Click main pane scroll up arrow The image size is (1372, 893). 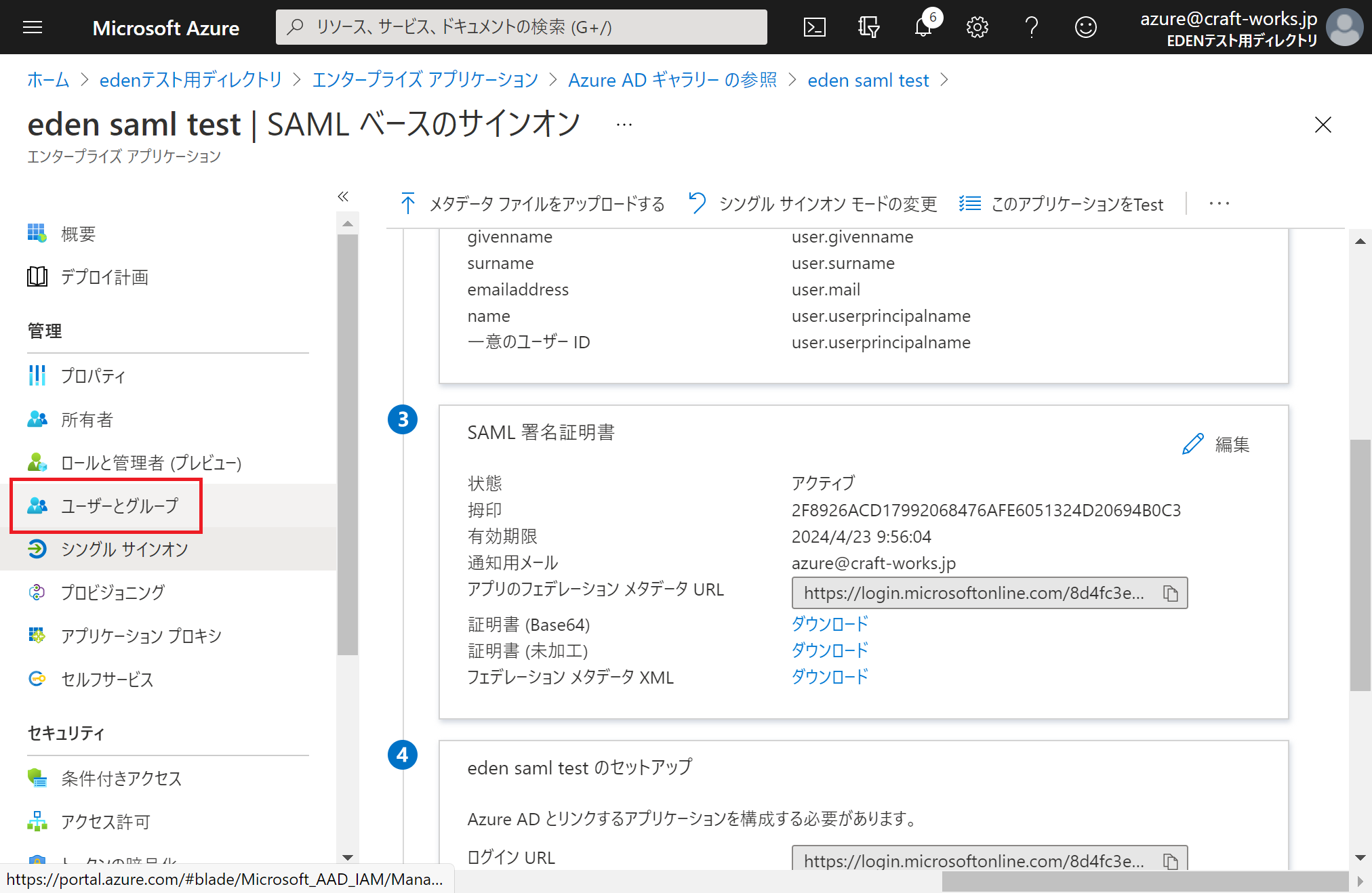[1360, 241]
